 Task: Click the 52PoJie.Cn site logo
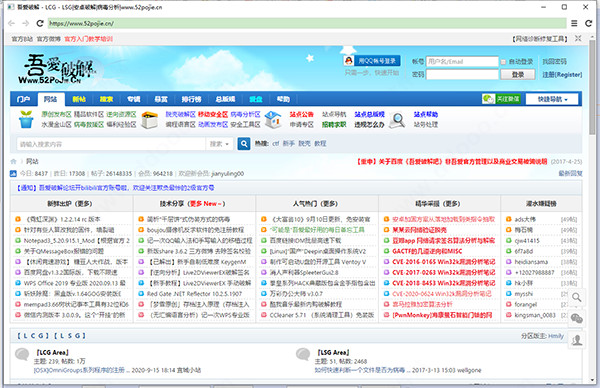coord(56,69)
